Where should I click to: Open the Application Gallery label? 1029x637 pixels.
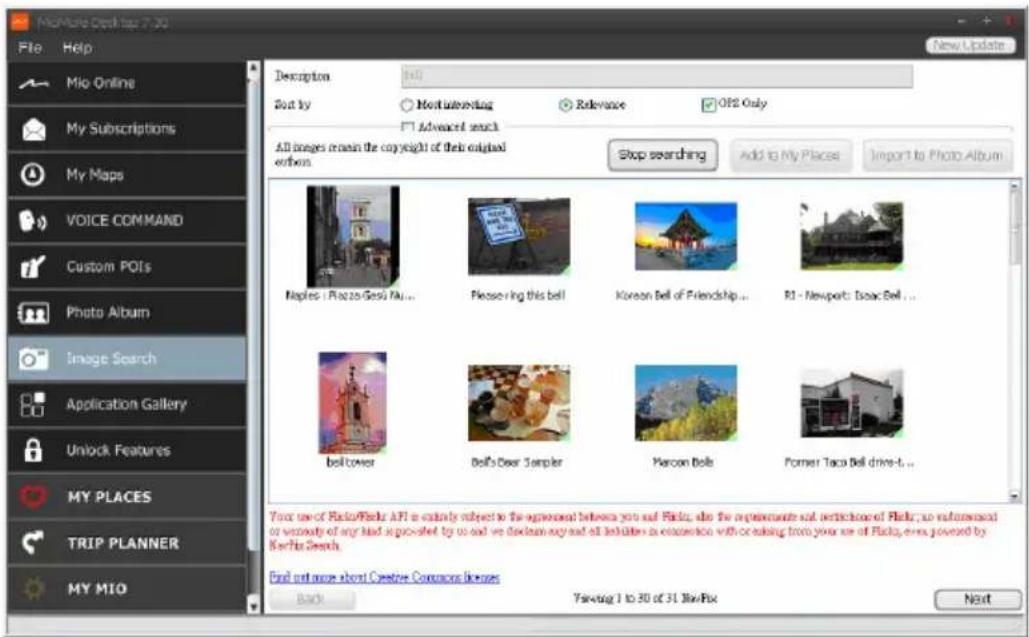126,405
